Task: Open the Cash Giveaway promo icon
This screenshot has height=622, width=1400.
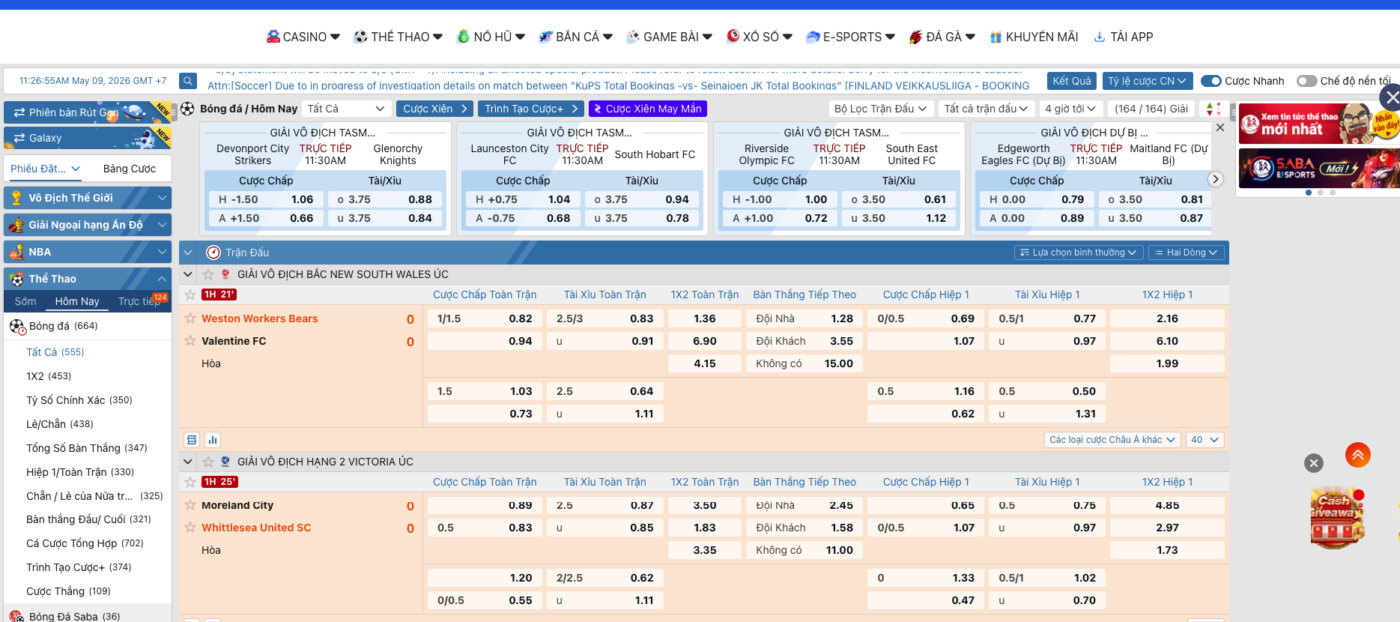Action: pyautogui.click(x=1338, y=518)
